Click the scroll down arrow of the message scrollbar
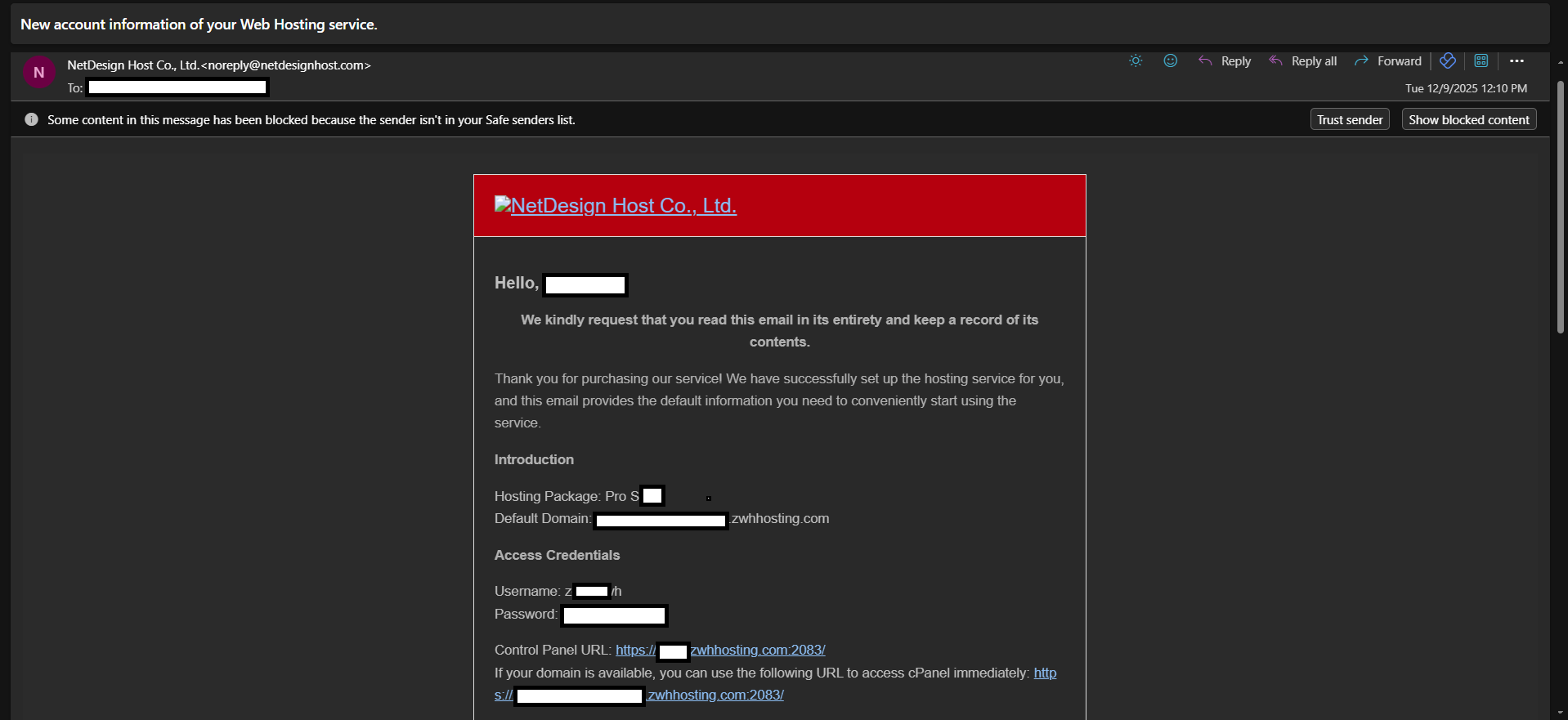Image resolution: width=1568 pixels, height=720 pixels. [1560, 713]
